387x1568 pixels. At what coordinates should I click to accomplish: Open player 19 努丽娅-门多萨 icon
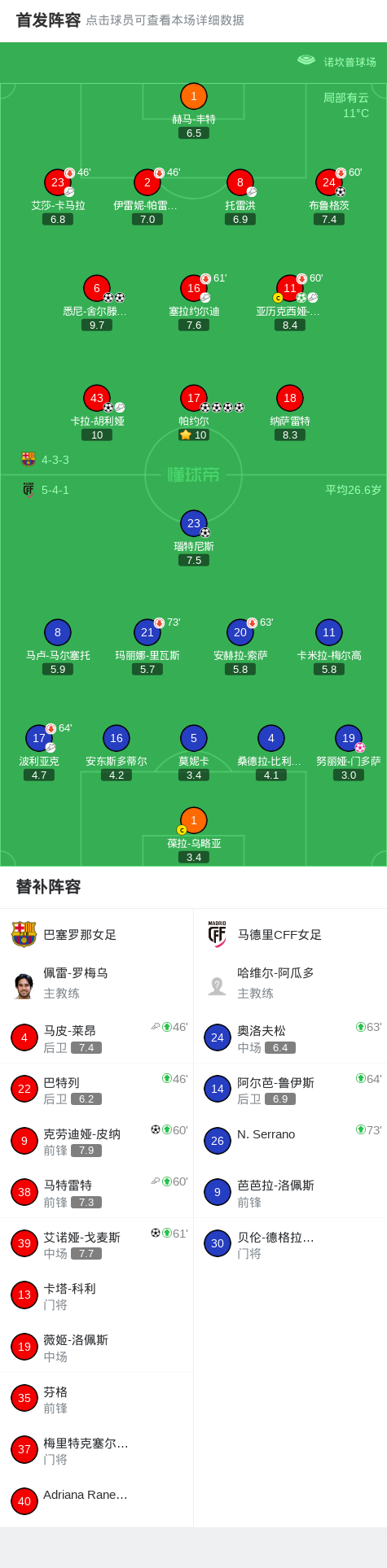(x=349, y=738)
